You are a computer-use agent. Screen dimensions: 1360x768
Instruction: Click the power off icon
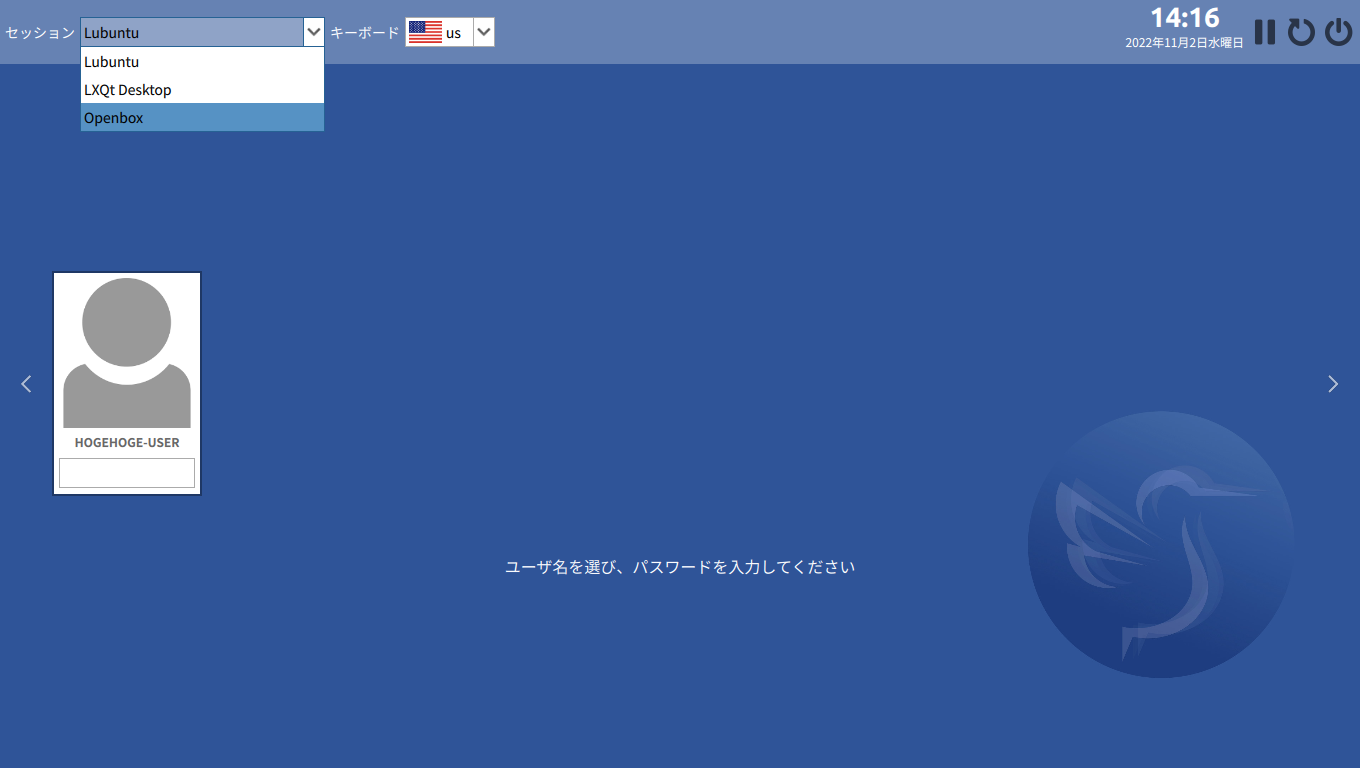pos(1338,32)
